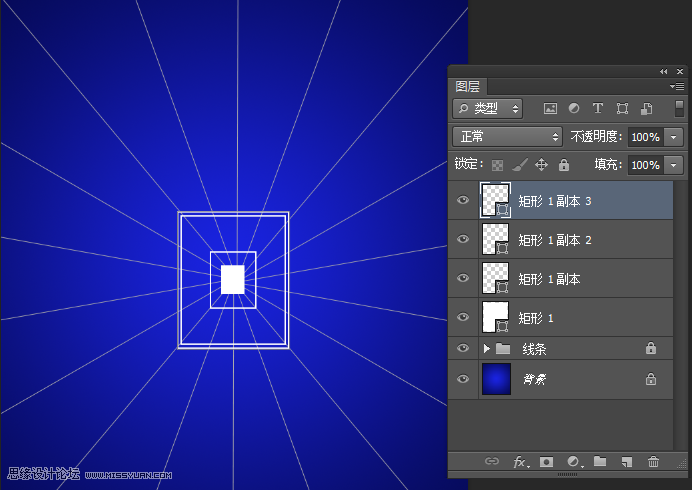Click link layers icon at panel bottom

coord(492,461)
